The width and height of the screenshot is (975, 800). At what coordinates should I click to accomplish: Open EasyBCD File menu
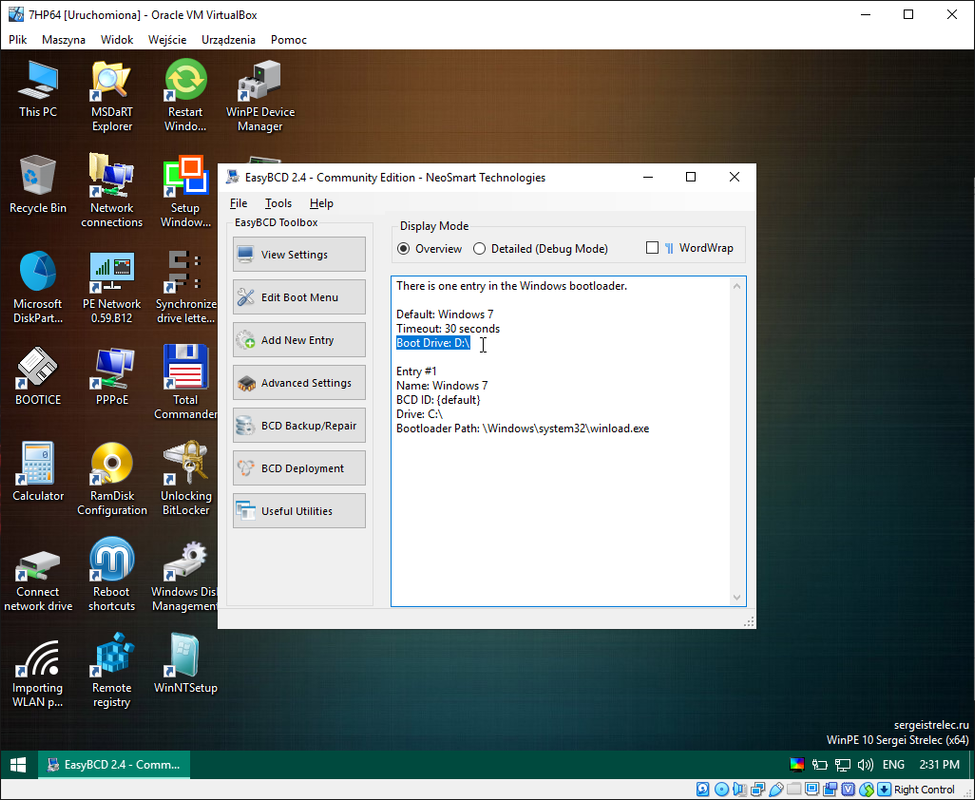click(238, 203)
